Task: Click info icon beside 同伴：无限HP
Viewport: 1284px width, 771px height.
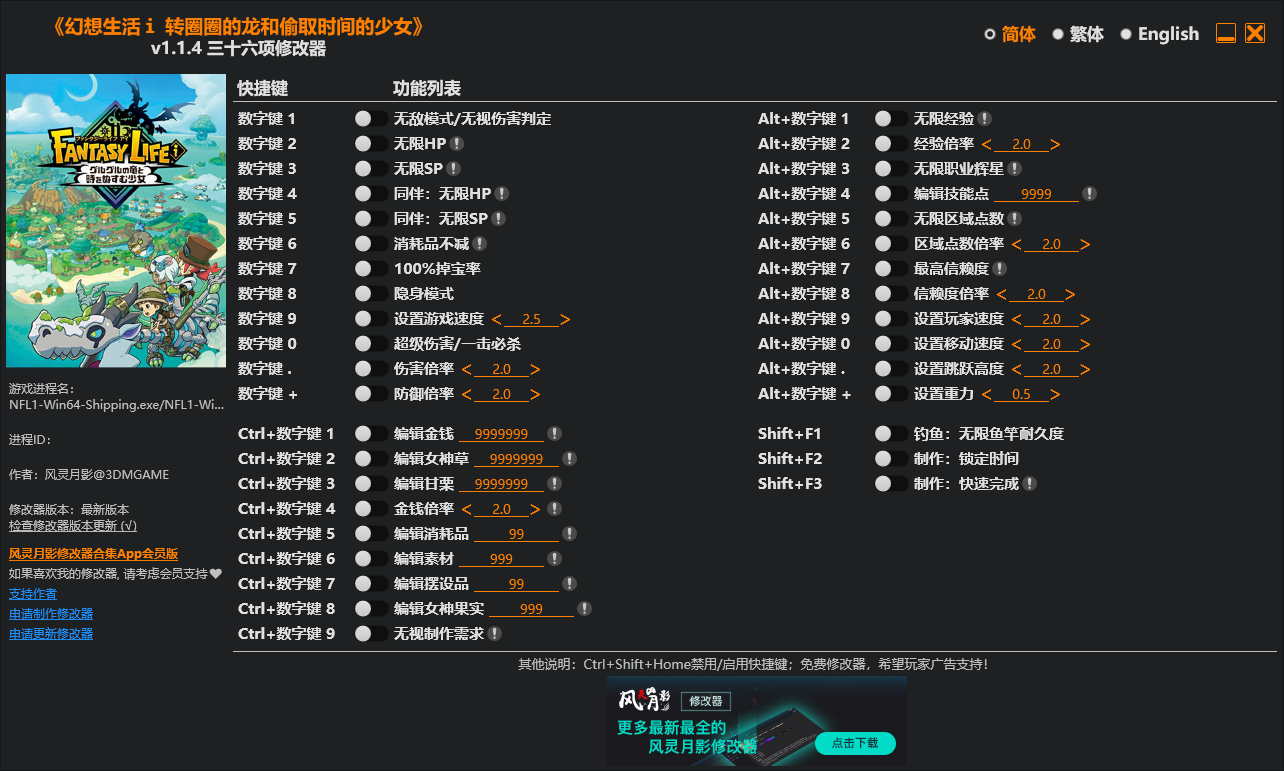Action: tap(502, 194)
